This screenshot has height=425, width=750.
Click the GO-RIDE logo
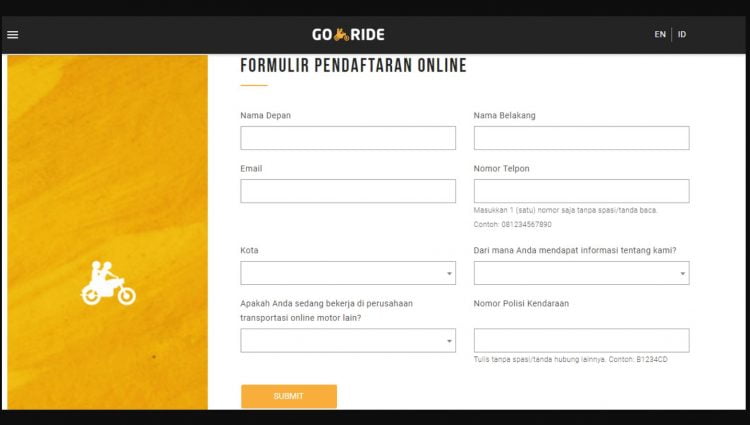coord(348,34)
